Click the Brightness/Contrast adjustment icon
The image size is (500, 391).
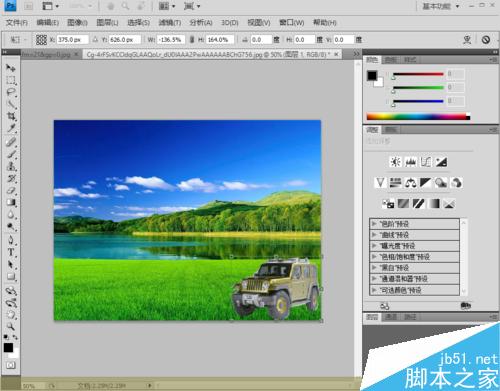click(396, 162)
